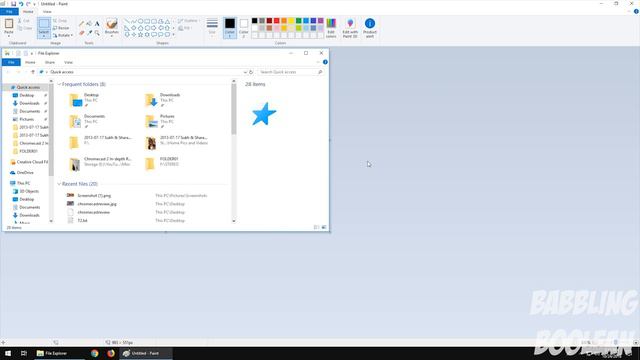
Task: Open Chrome from the taskbar
Action: 95,353
